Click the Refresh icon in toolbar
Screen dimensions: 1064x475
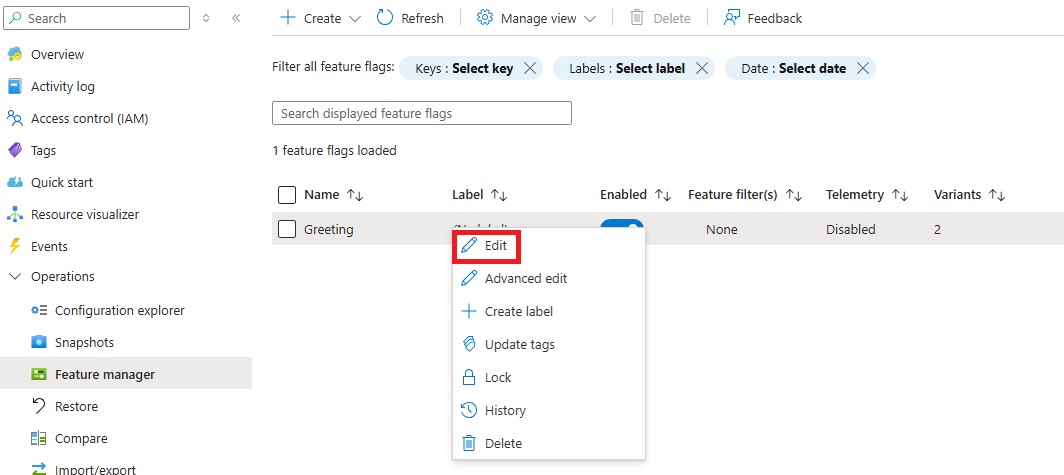click(385, 18)
